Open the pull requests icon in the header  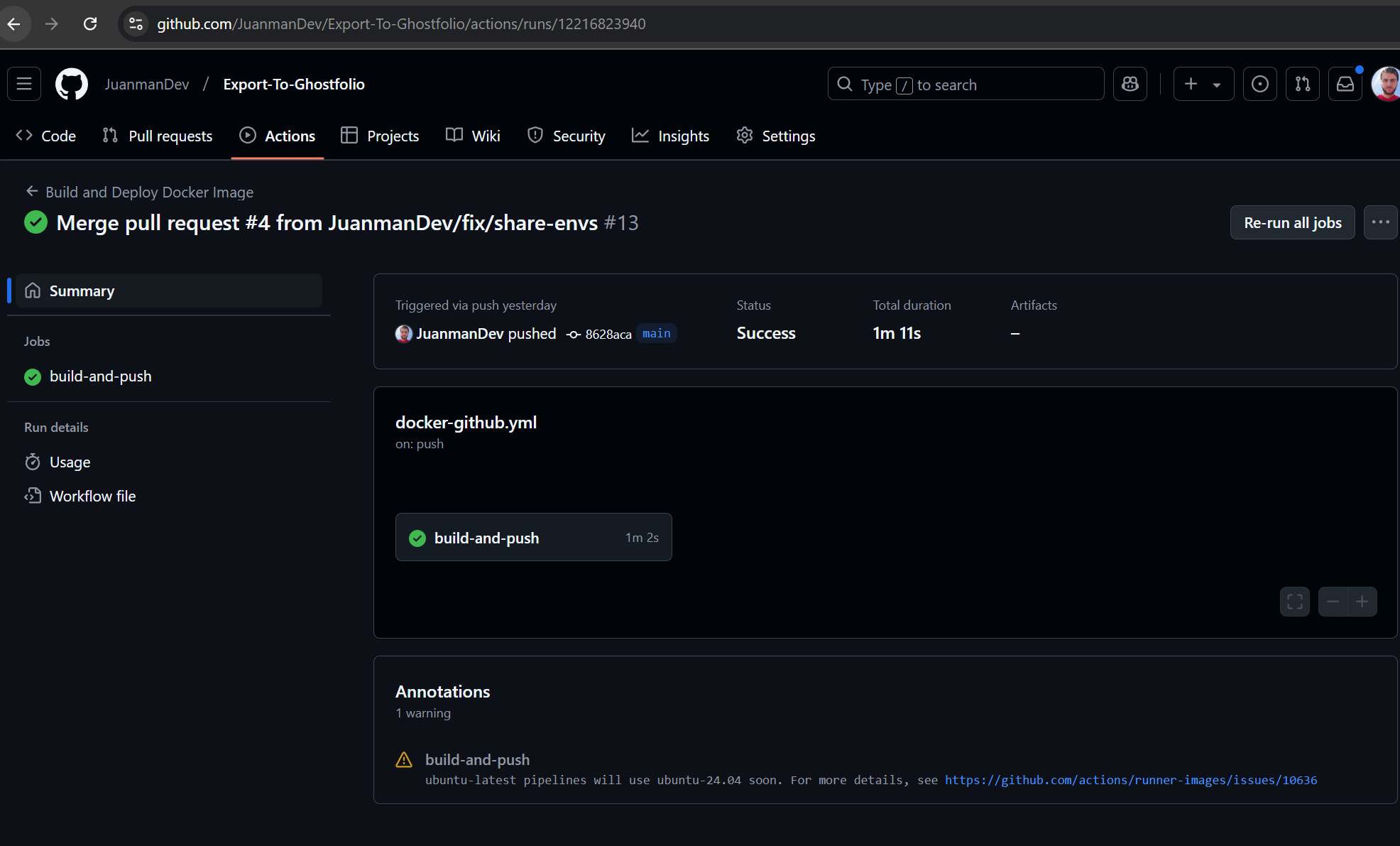pos(1303,84)
